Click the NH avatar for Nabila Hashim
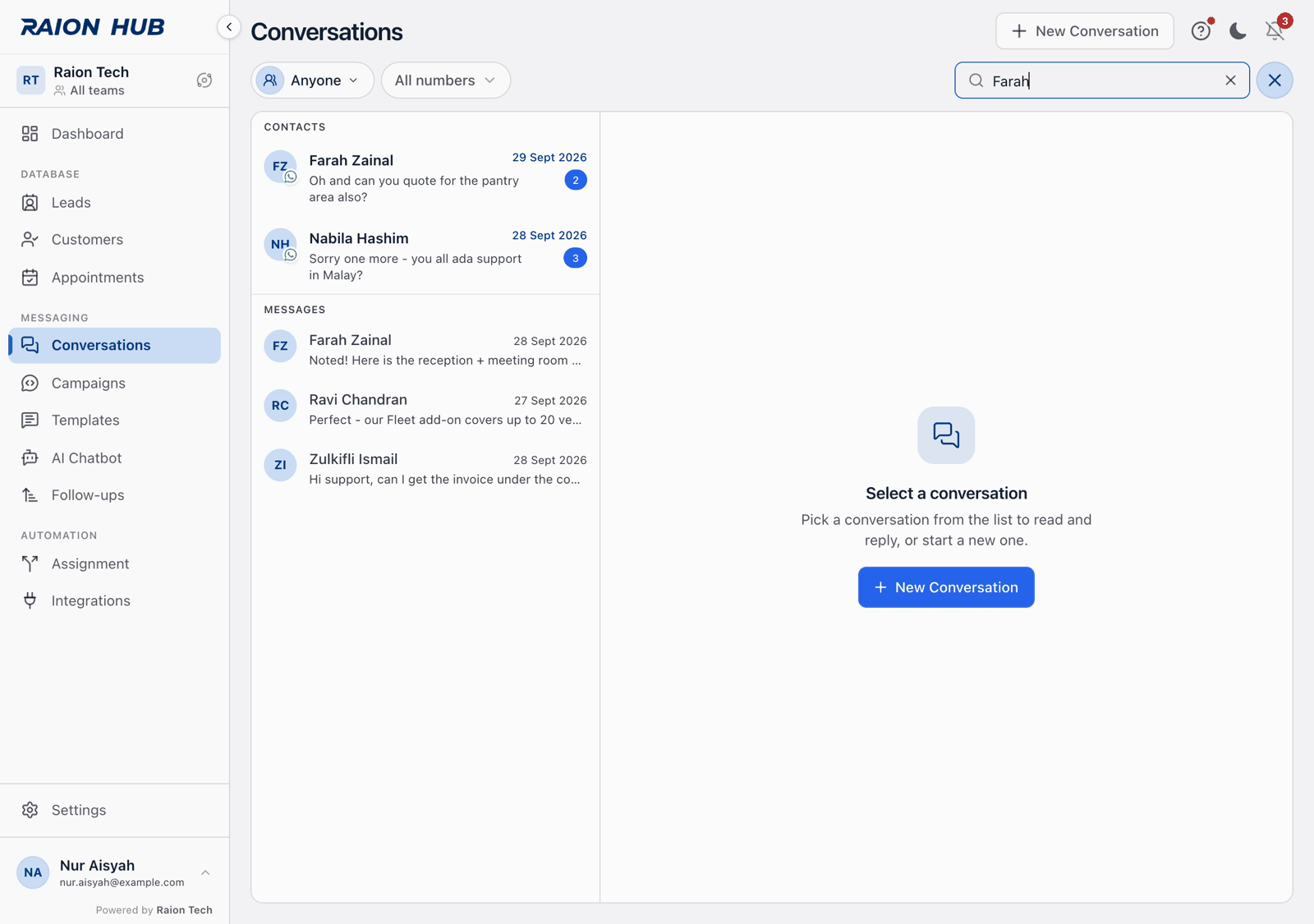 [280, 245]
